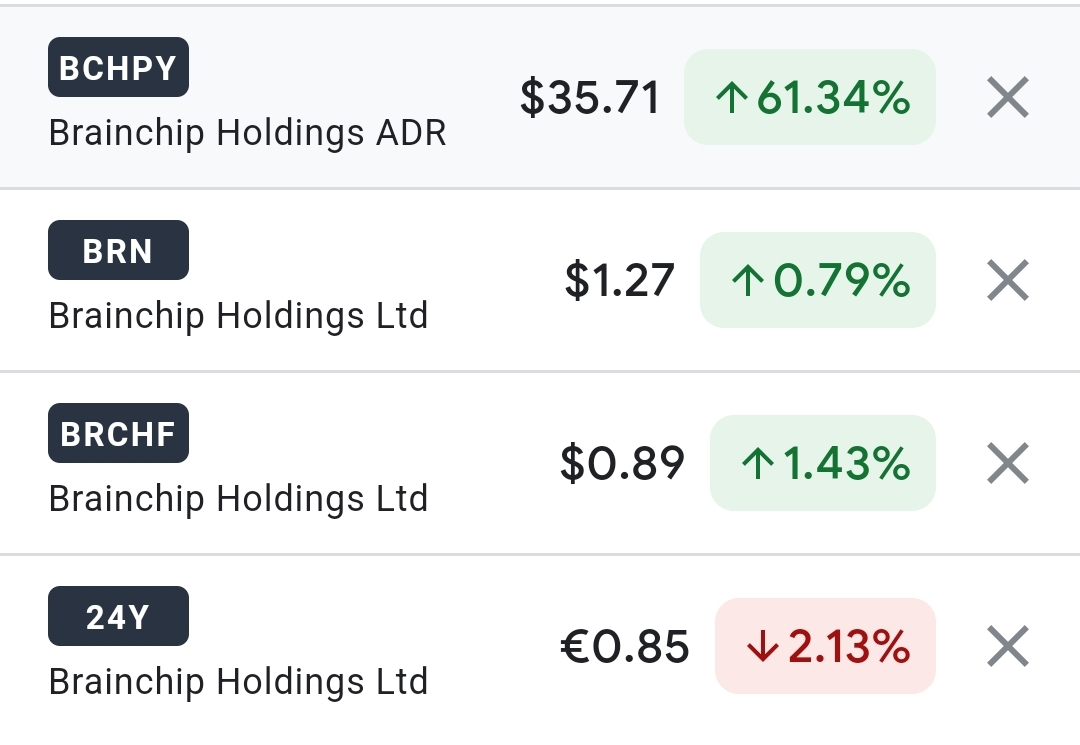Image resolution: width=1080 pixels, height=745 pixels.
Task: Click the $1.27 price
Action: 619,281
